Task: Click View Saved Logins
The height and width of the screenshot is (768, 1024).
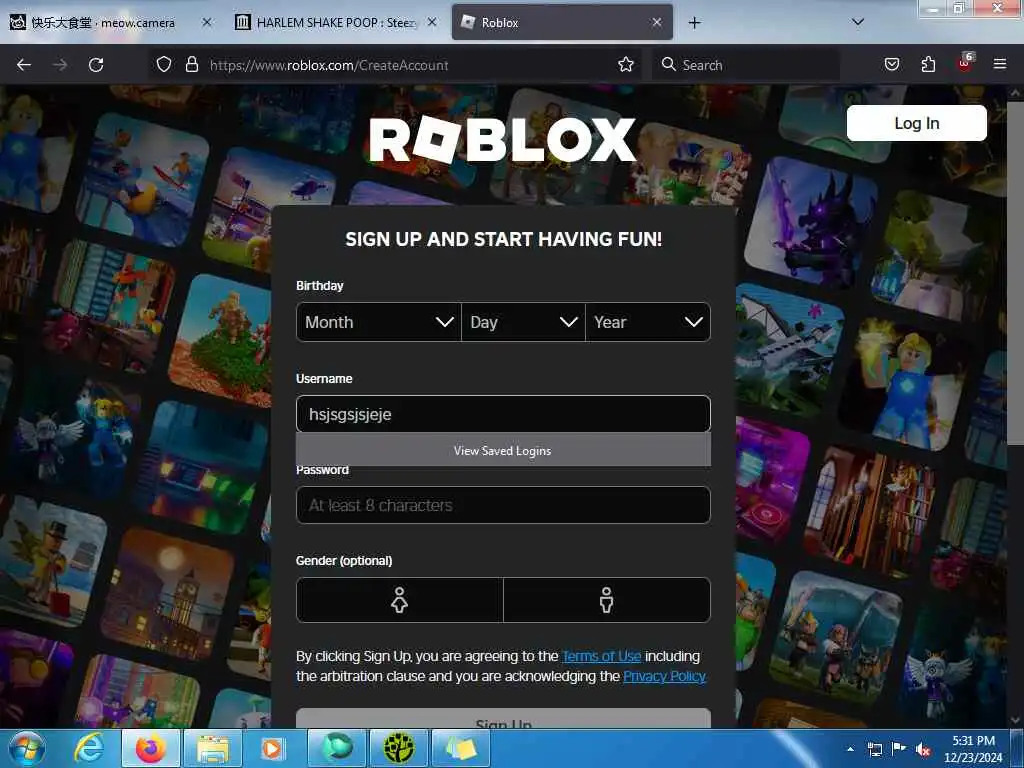Action: (503, 451)
